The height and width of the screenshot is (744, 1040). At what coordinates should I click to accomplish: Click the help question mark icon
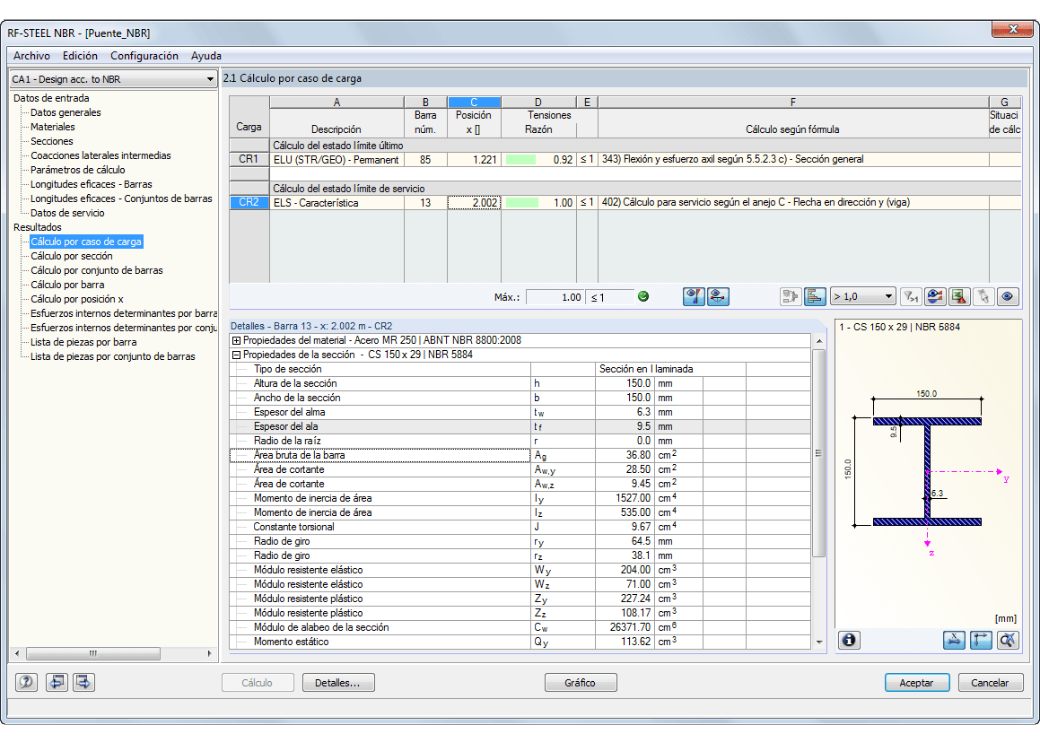pyautogui.click(x=27, y=682)
